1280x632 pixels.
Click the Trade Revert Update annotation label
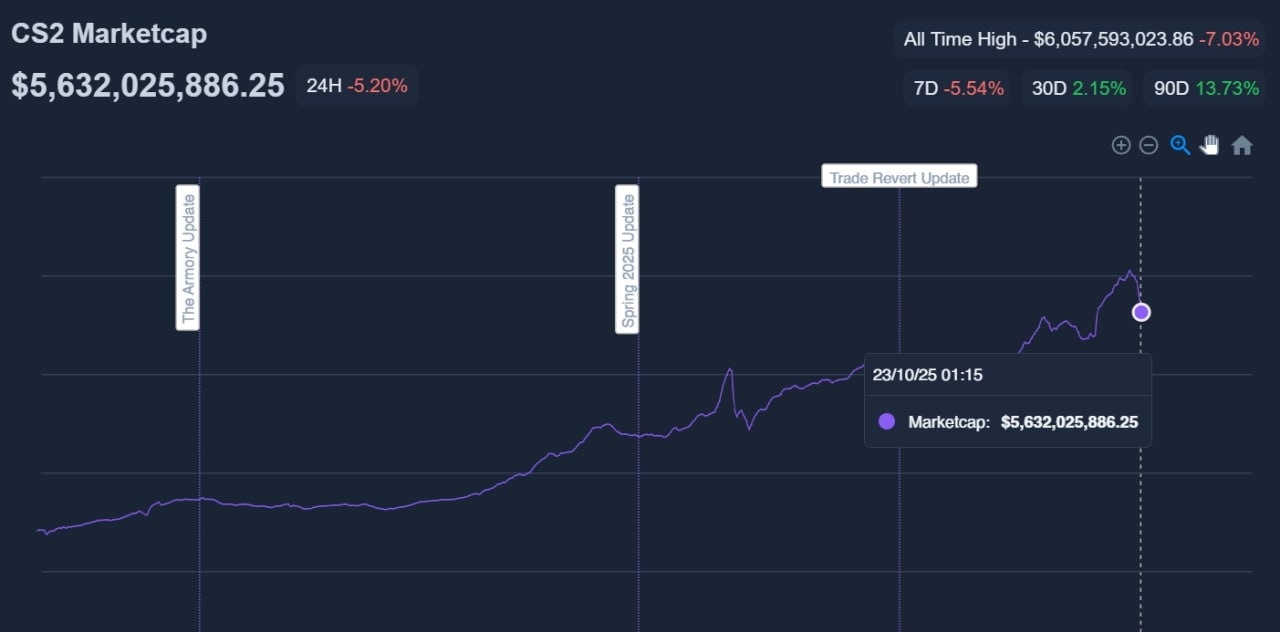899,177
